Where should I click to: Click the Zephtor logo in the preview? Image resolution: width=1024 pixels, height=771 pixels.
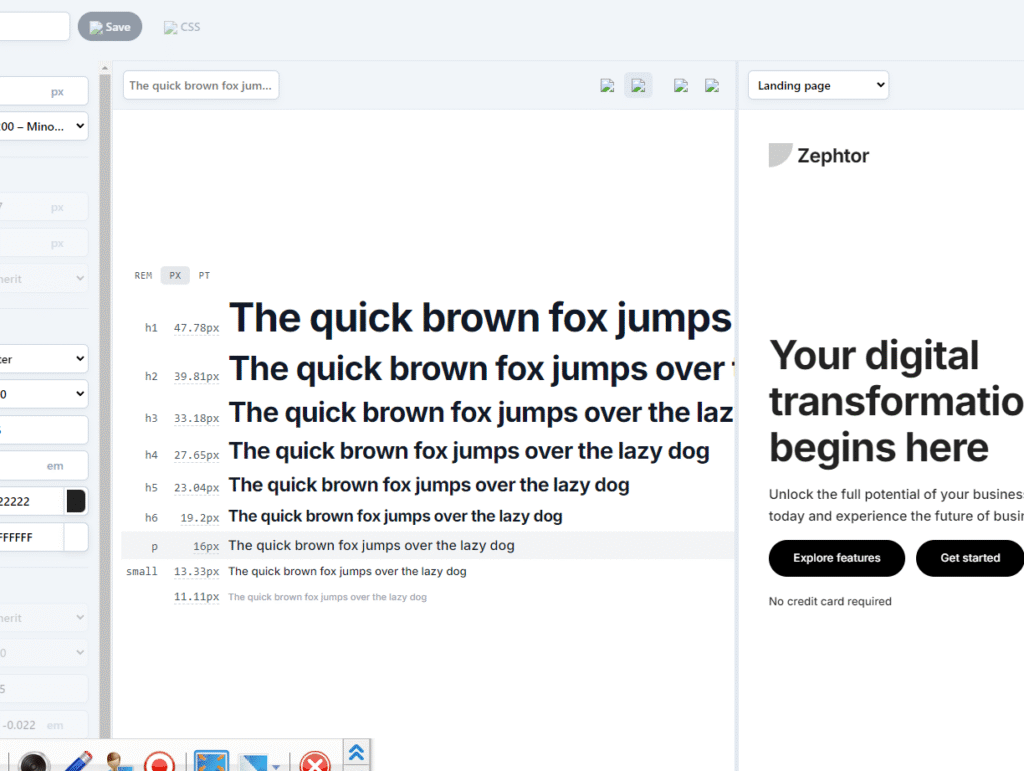(819, 155)
